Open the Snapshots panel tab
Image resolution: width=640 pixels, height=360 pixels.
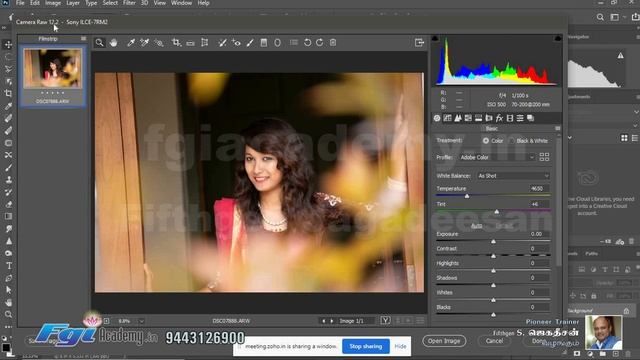(531, 118)
